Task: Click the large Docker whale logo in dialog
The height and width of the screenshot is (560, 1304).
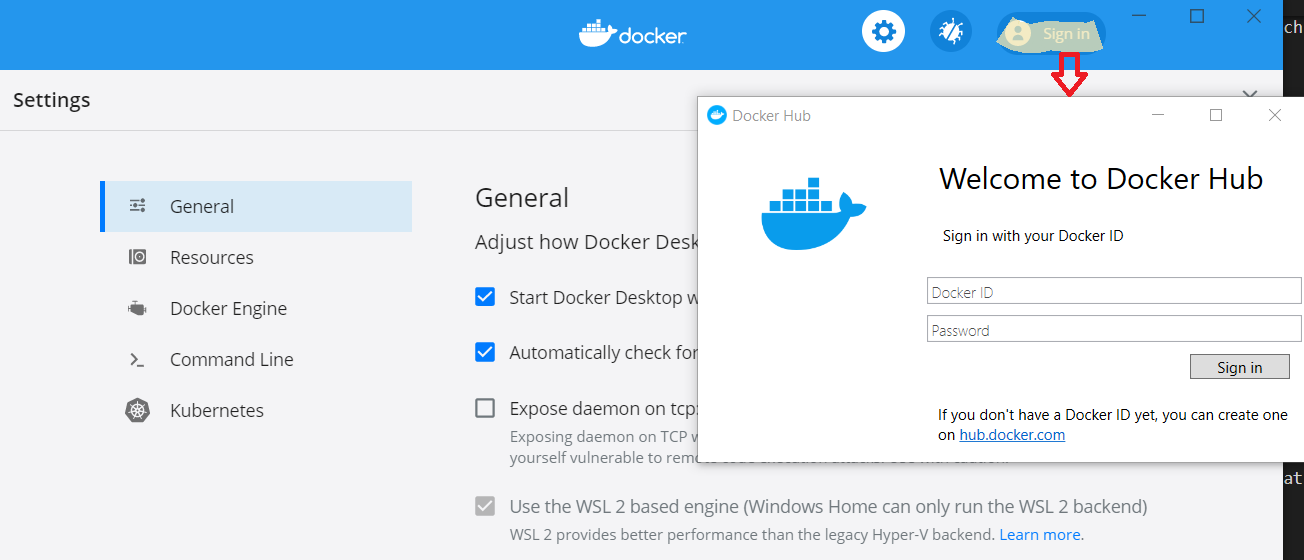Action: click(813, 214)
